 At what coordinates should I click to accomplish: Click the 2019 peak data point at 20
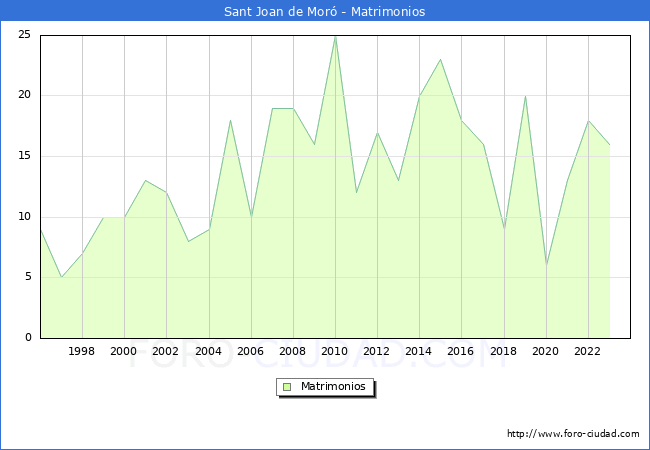pyautogui.click(x=525, y=96)
